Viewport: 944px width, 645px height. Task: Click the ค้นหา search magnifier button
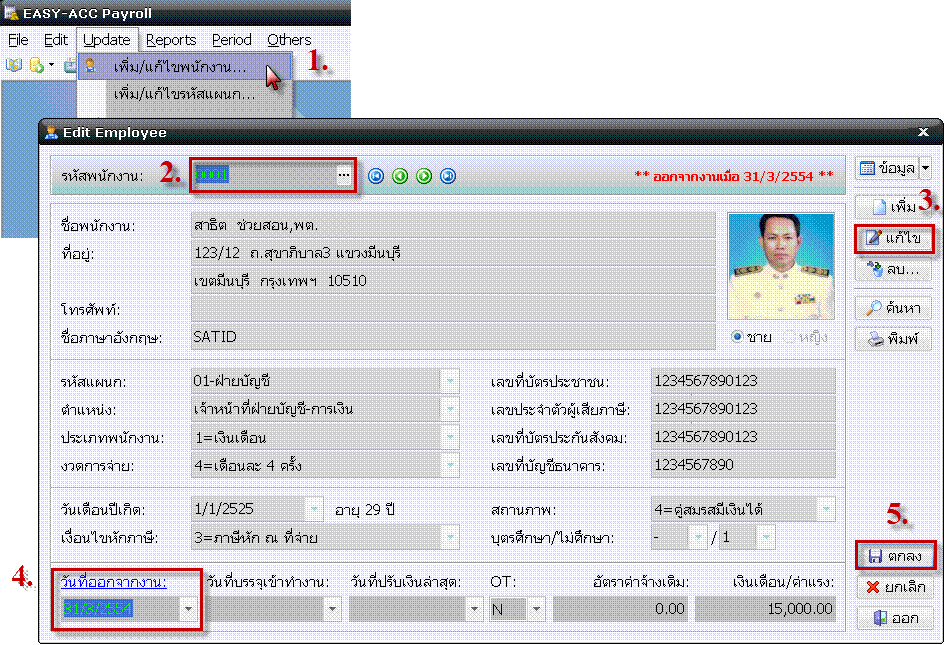coord(894,308)
